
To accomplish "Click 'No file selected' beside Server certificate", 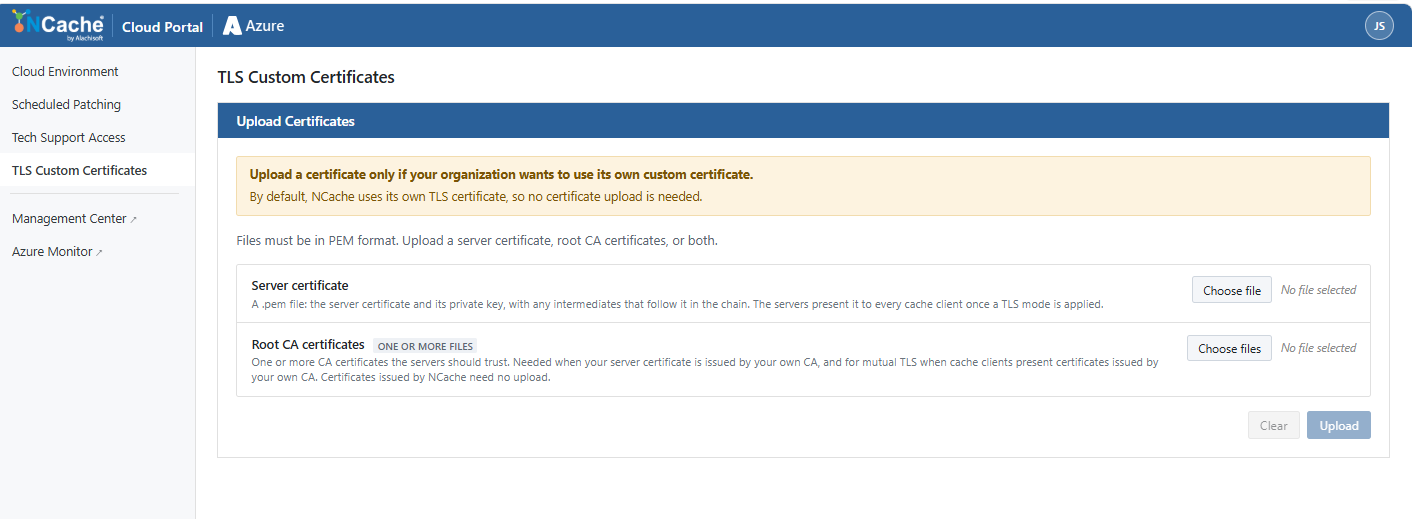I will 1318,290.
